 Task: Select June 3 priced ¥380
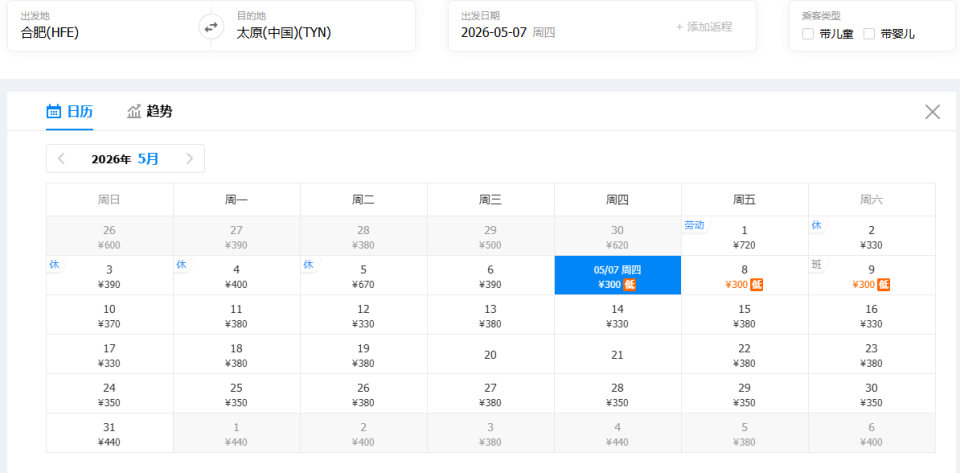click(x=490, y=433)
